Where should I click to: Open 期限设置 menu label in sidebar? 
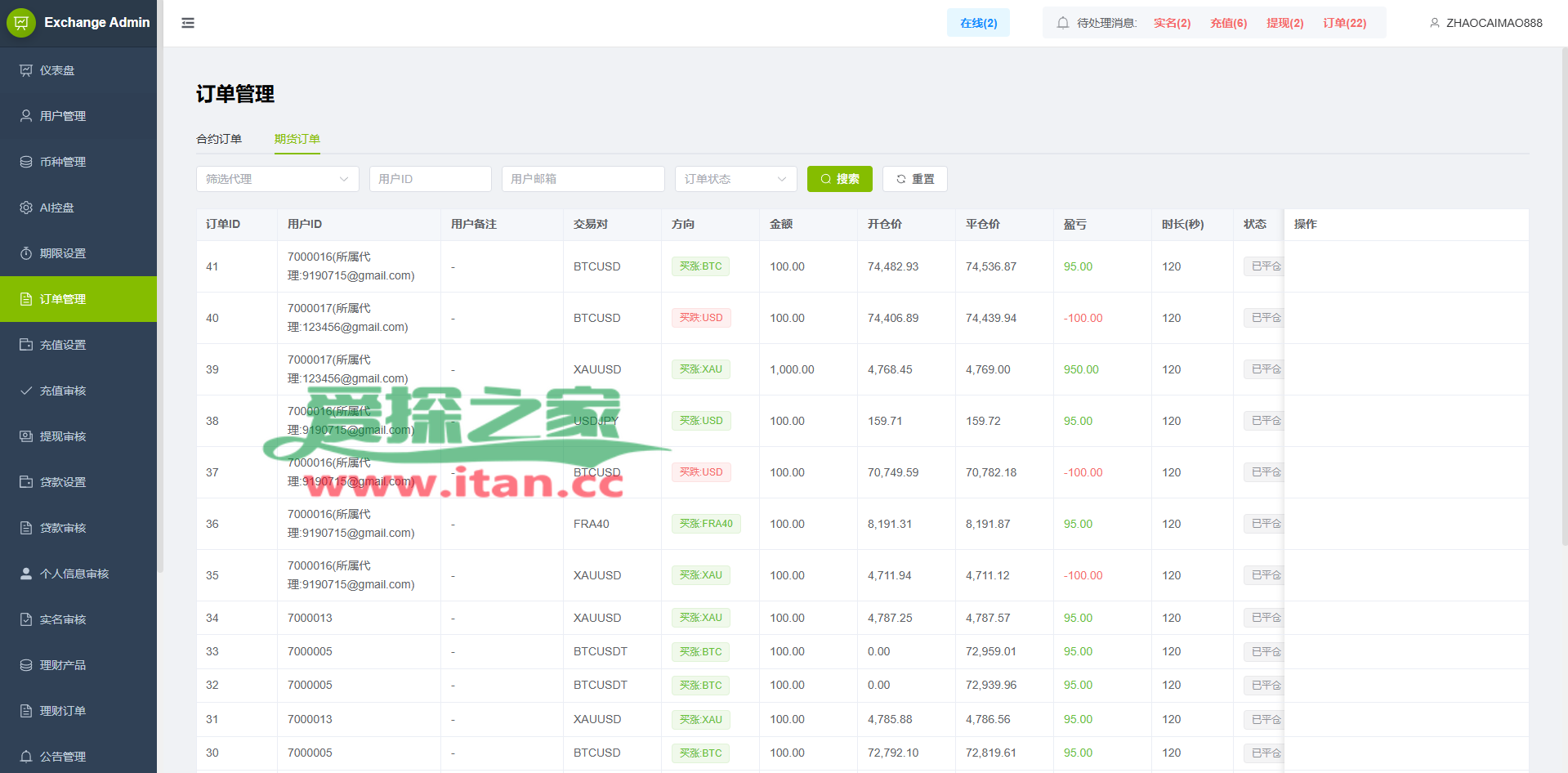click(63, 253)
